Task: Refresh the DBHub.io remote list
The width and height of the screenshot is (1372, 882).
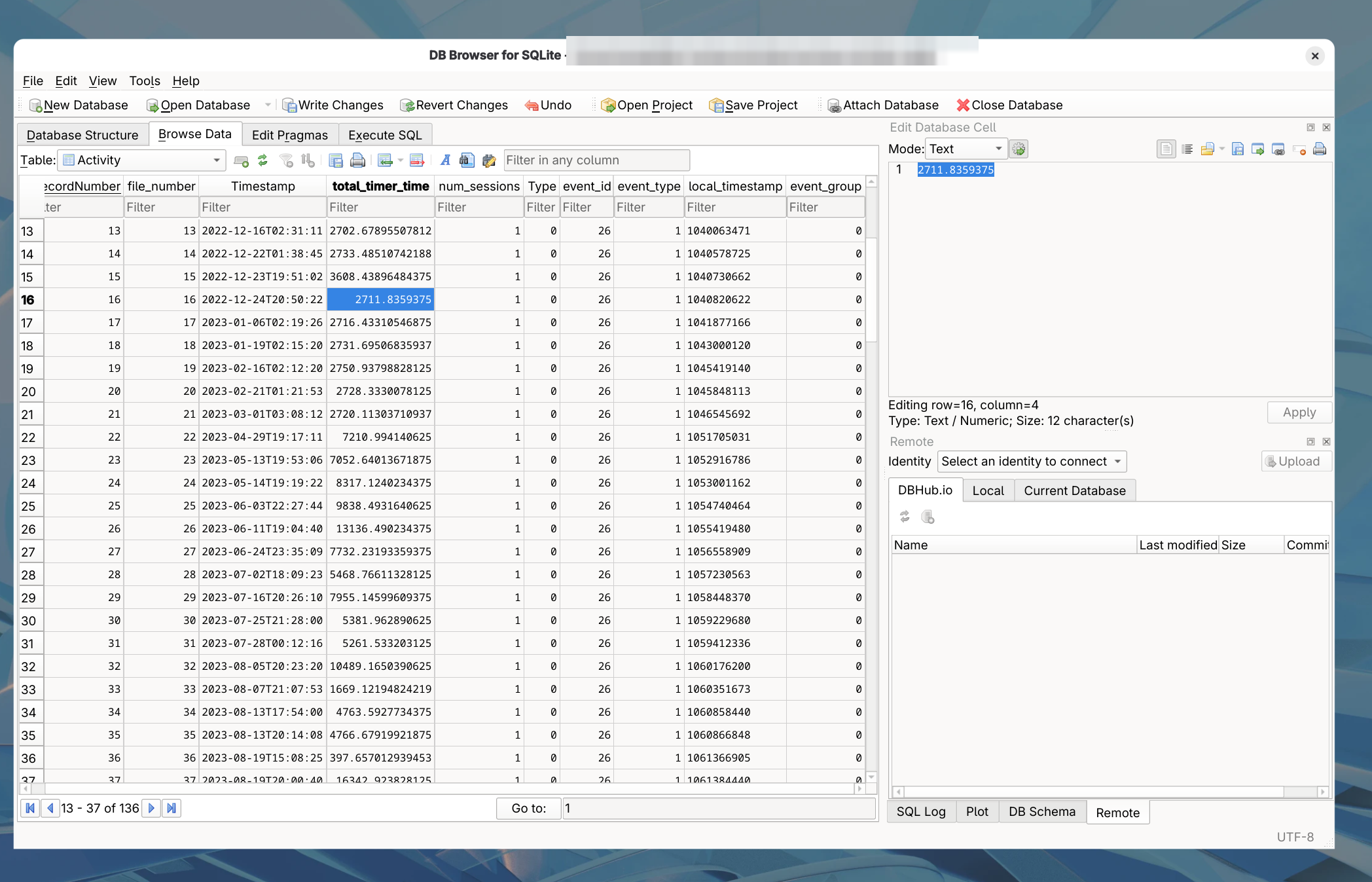Action: click(905, 517)
